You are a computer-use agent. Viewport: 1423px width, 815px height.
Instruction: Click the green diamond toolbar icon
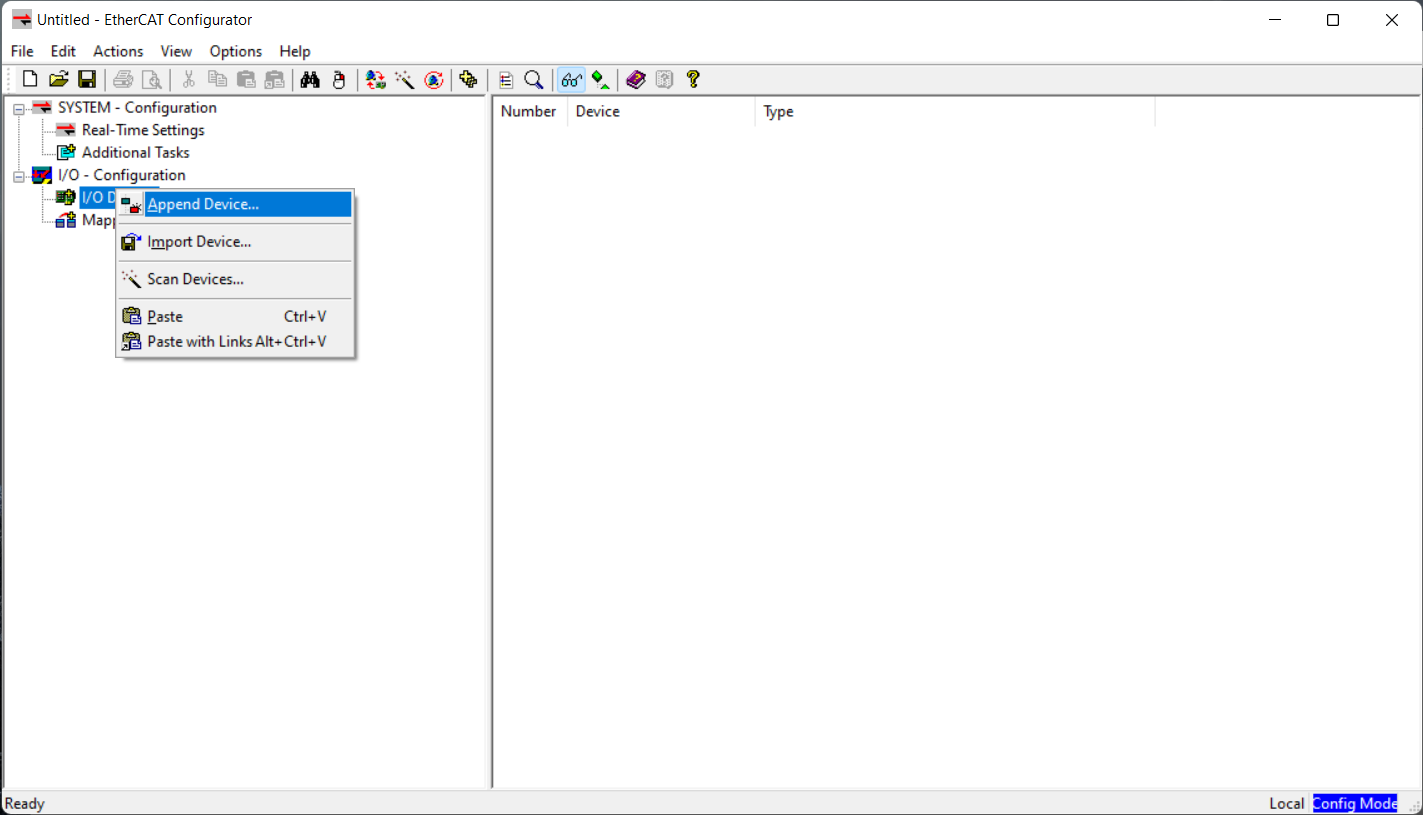point(600,80)
